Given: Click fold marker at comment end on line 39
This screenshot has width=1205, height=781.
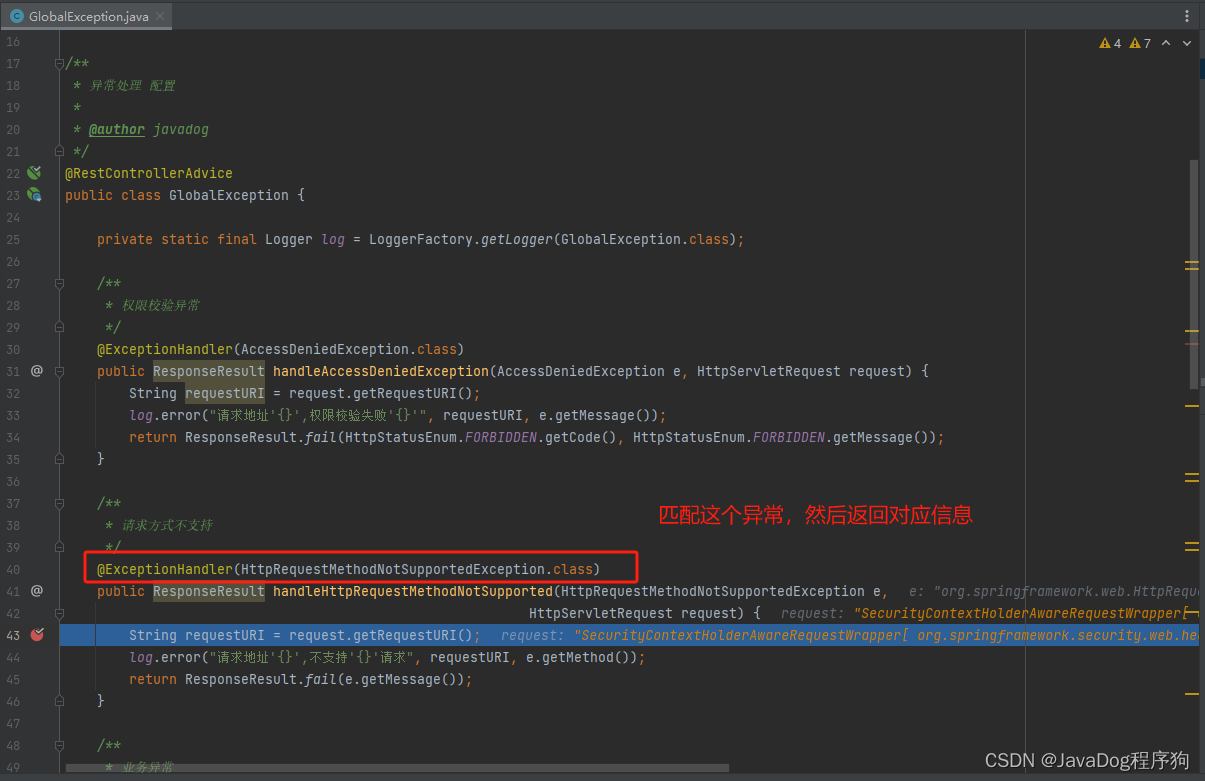Looking at the screenshot, I should (x=60, y=547).
